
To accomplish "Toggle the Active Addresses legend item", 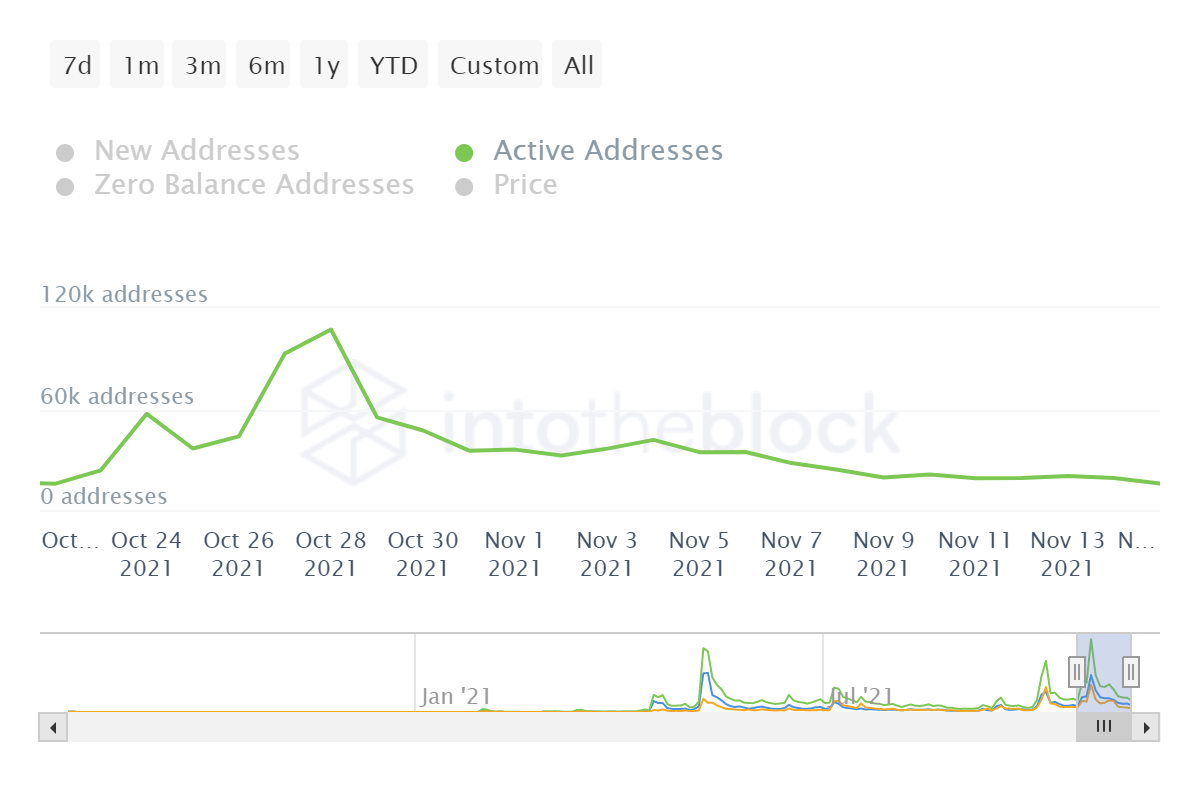I will [x=607, y=151].
